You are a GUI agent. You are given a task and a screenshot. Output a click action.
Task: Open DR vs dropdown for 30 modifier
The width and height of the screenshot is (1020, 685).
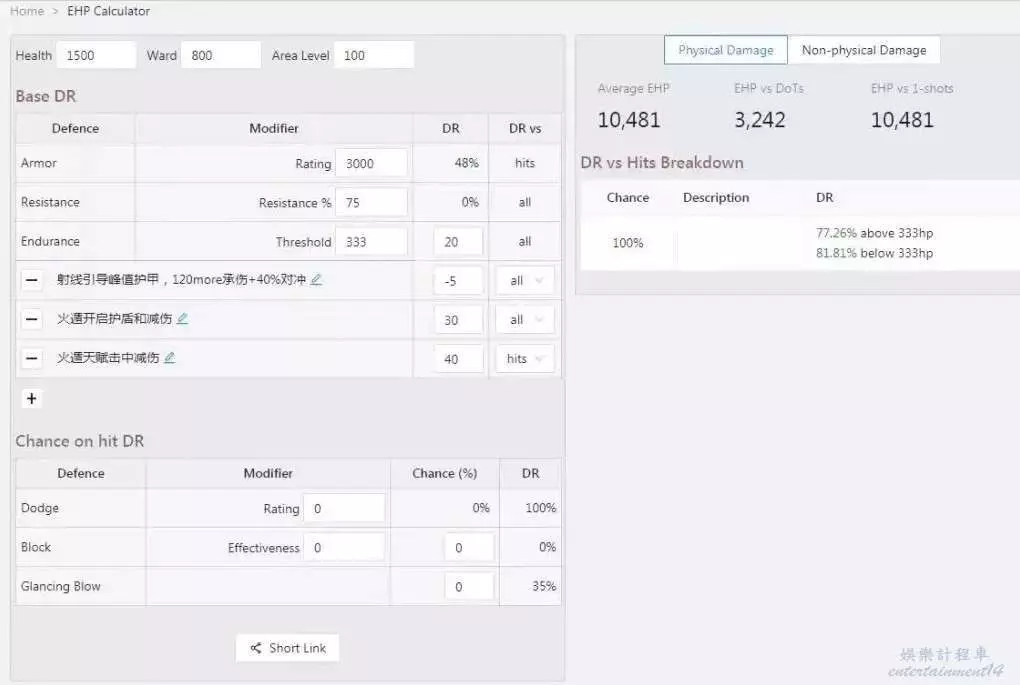click(525, 320)
